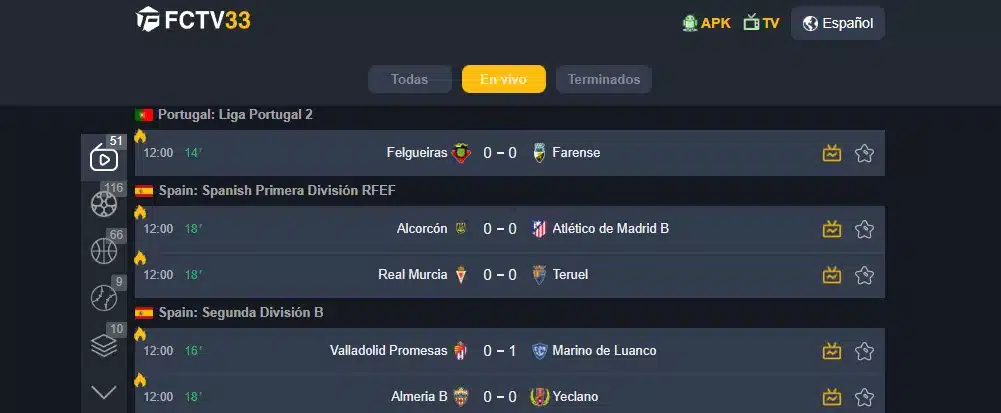Open the TV link in header

761,23
